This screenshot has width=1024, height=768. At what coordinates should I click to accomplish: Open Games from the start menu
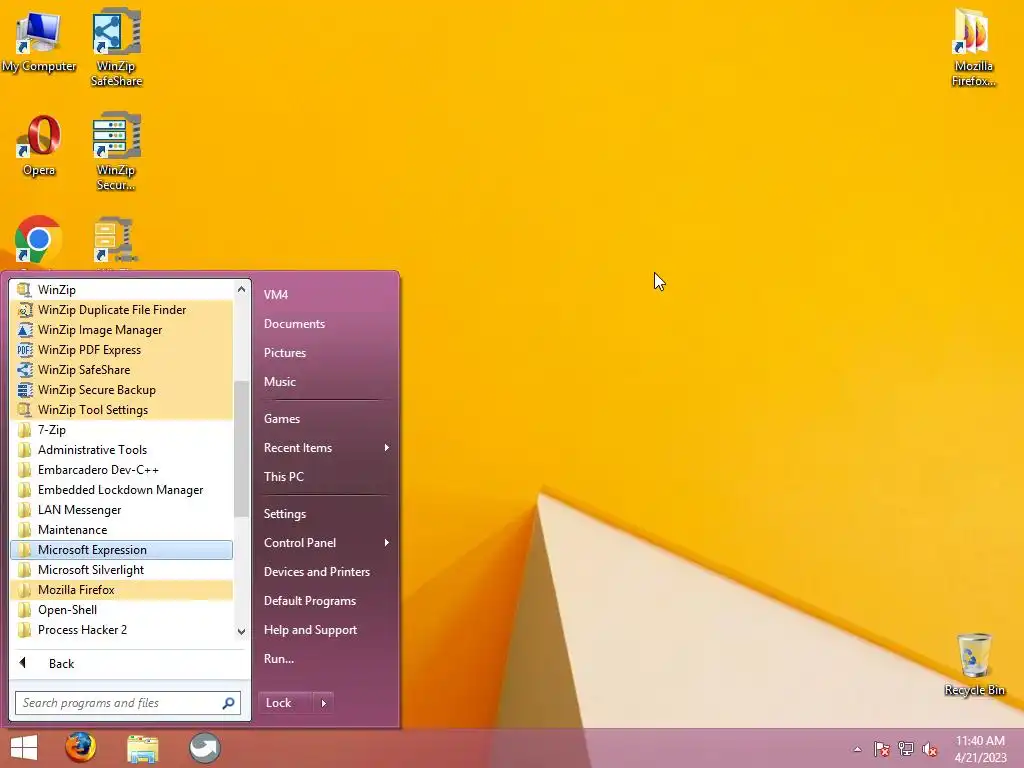click(x=326, y=419)
